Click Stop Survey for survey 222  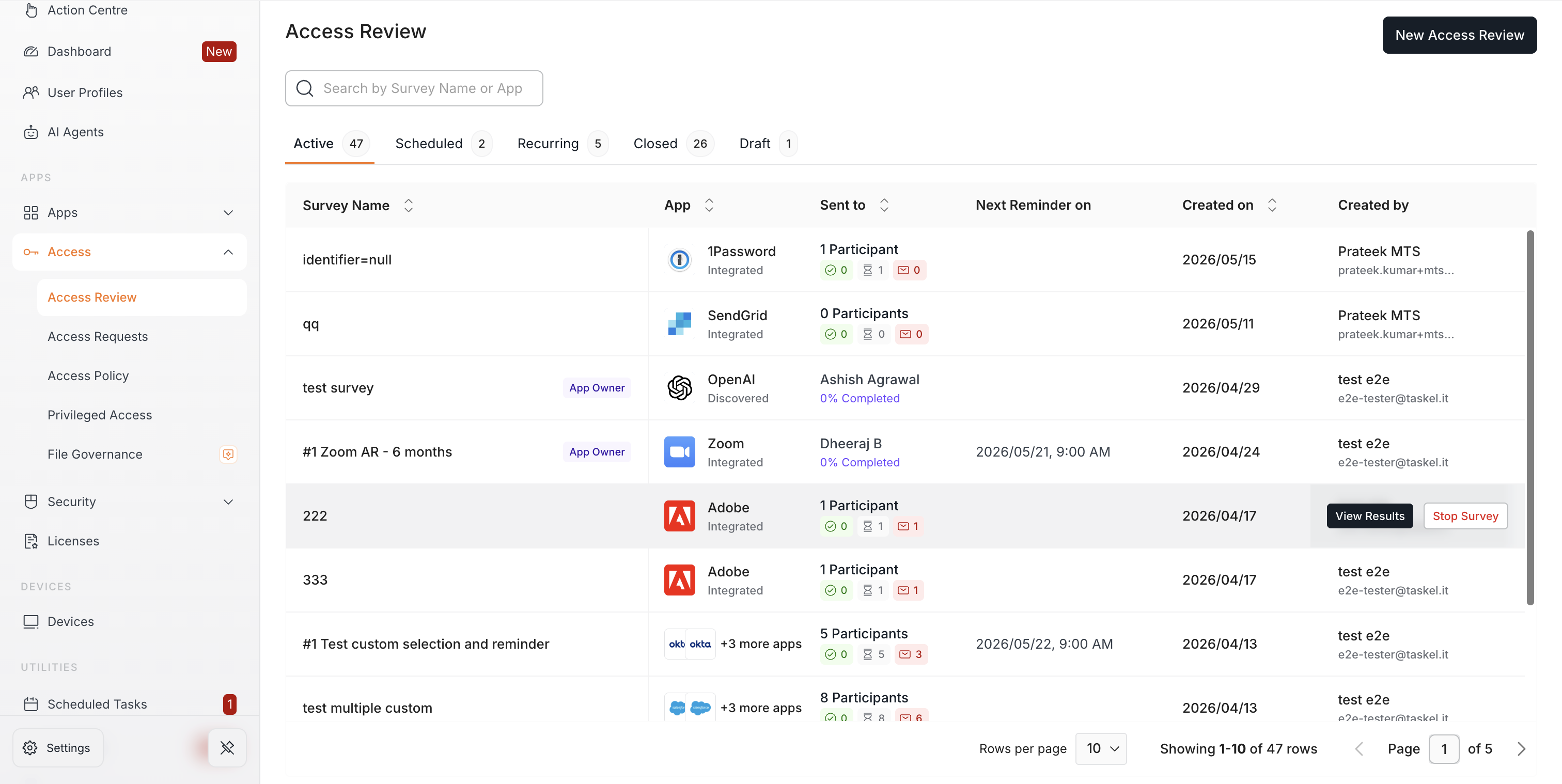point(1465,516)
